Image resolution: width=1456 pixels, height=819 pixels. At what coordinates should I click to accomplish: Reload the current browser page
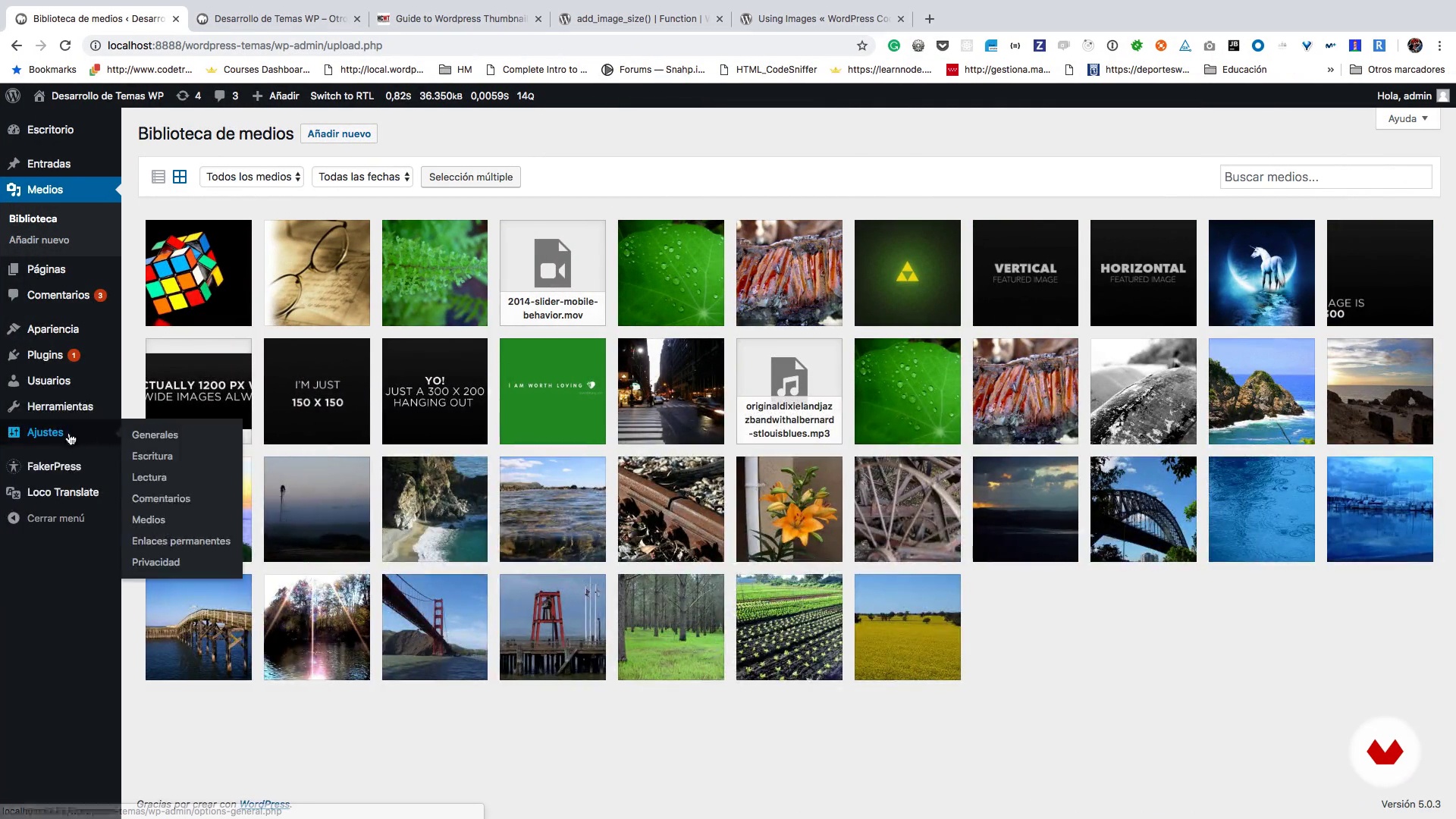(x=65, y=45)
